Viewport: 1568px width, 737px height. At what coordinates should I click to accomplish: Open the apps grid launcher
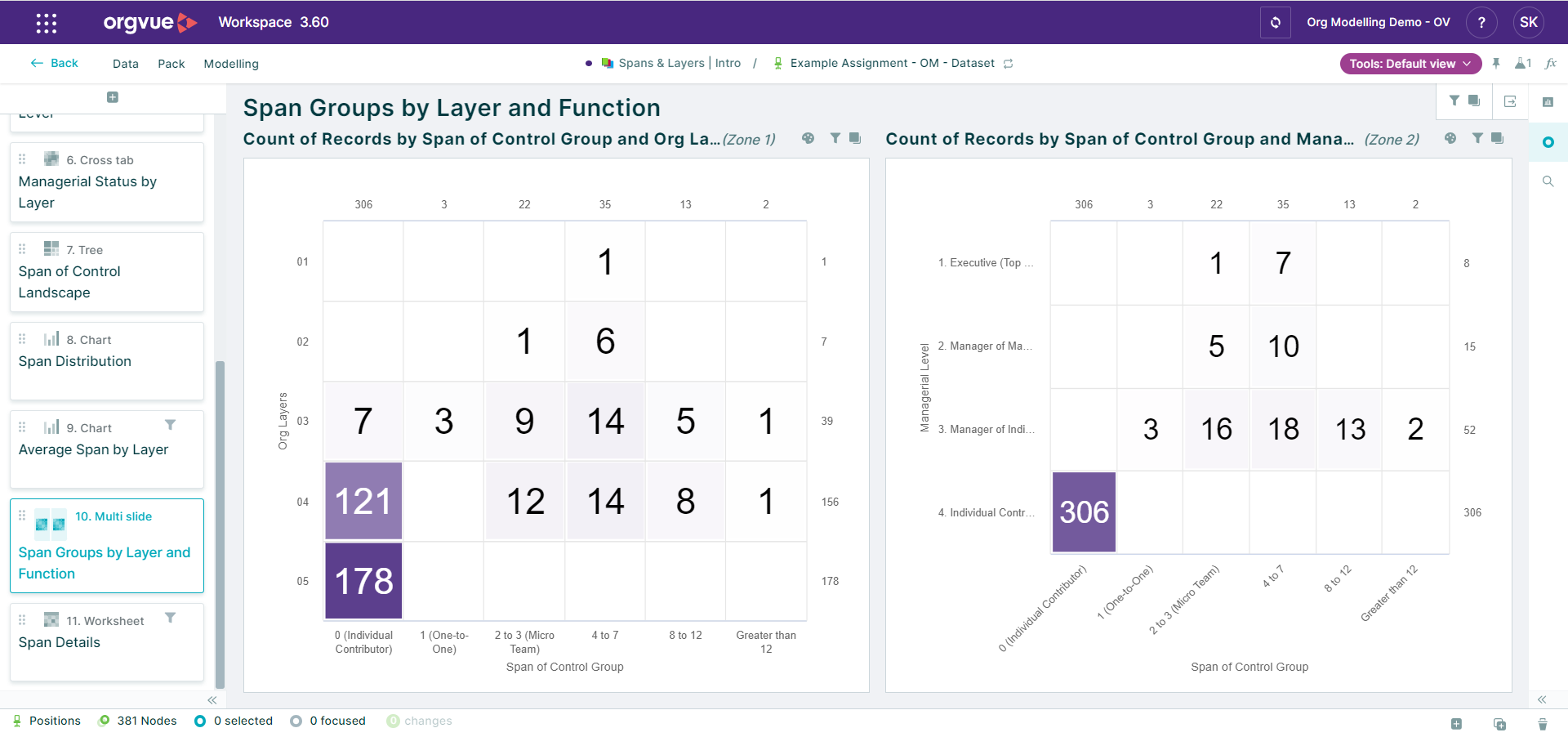point(47,23)
